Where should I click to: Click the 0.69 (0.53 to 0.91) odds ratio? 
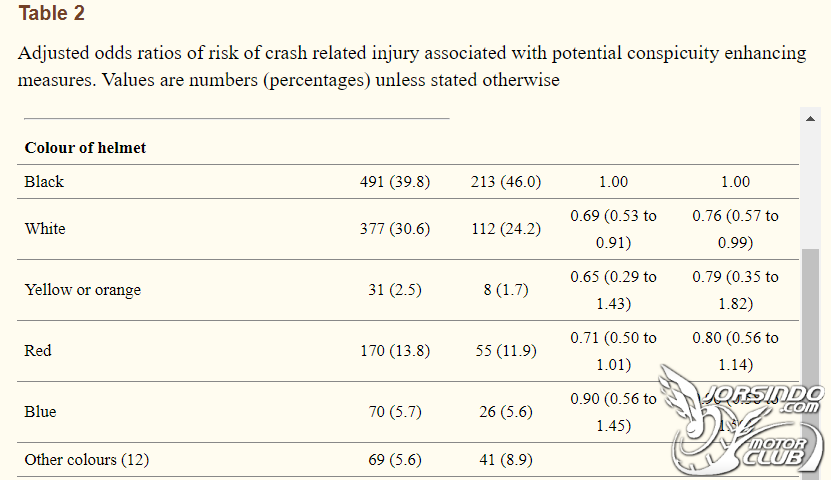pos(613,229)
